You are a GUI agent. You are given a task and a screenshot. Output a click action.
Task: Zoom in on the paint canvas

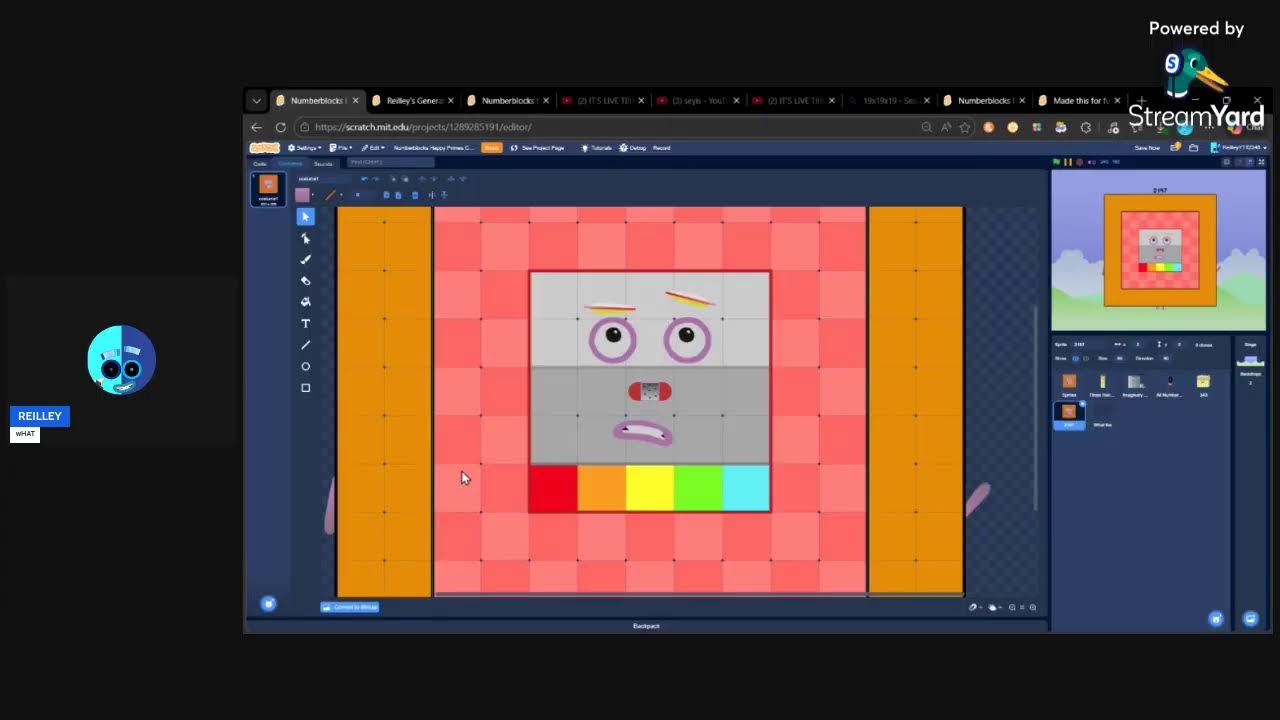point(1033,607)
